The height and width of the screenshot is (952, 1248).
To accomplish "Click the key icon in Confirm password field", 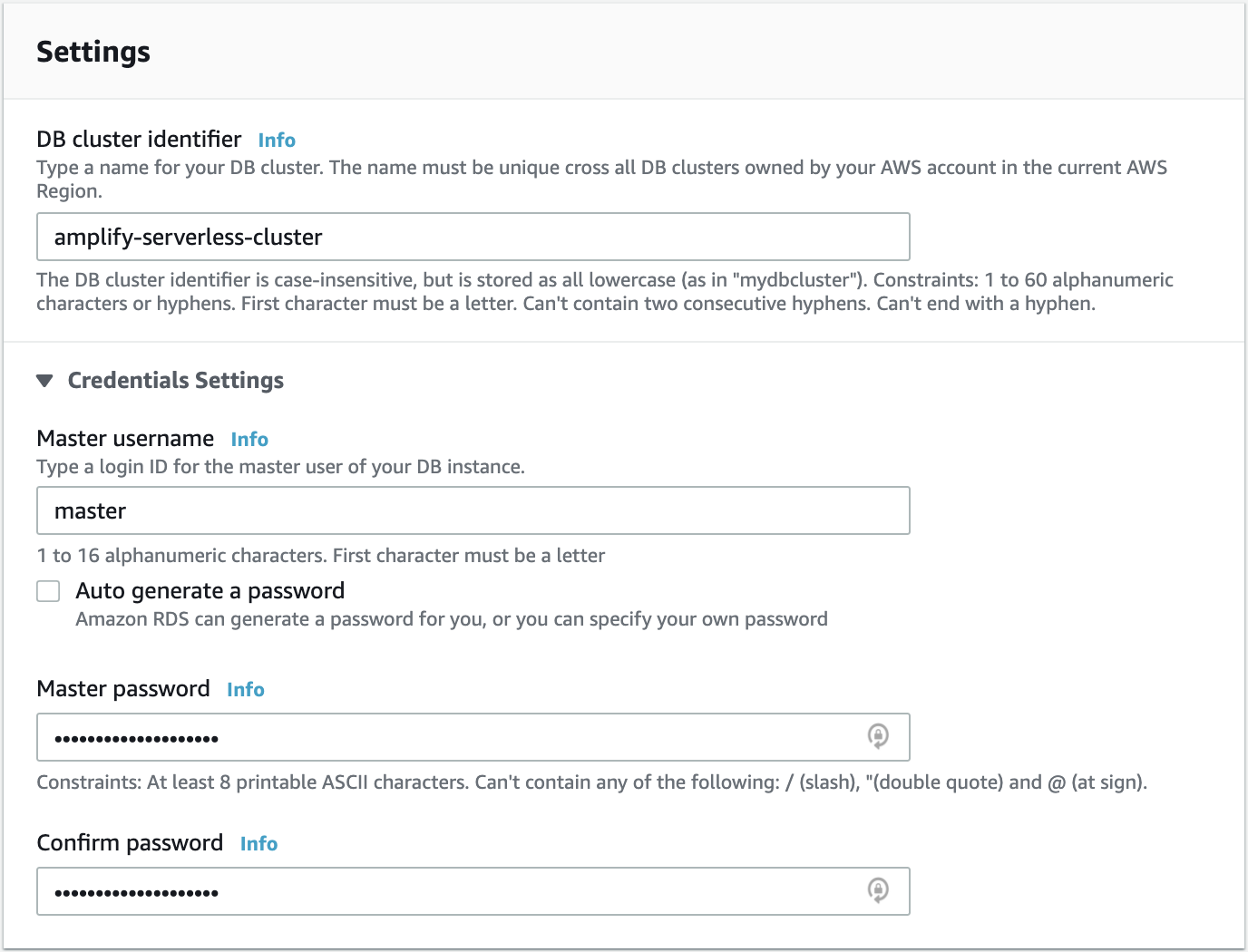I will (877, 890).
